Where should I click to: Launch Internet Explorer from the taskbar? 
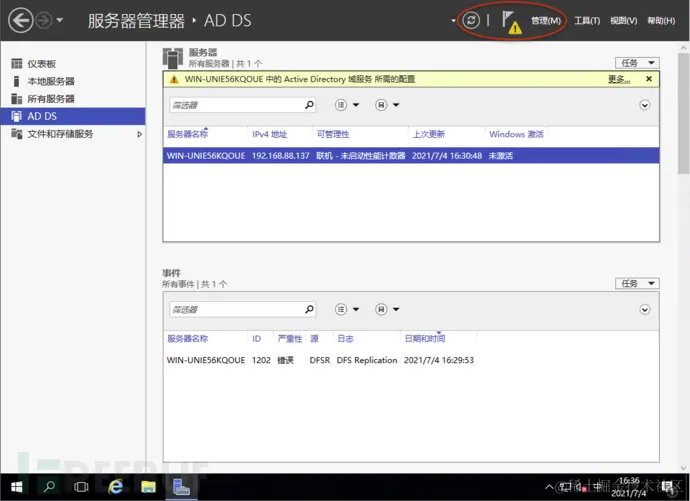pos(115,487)
